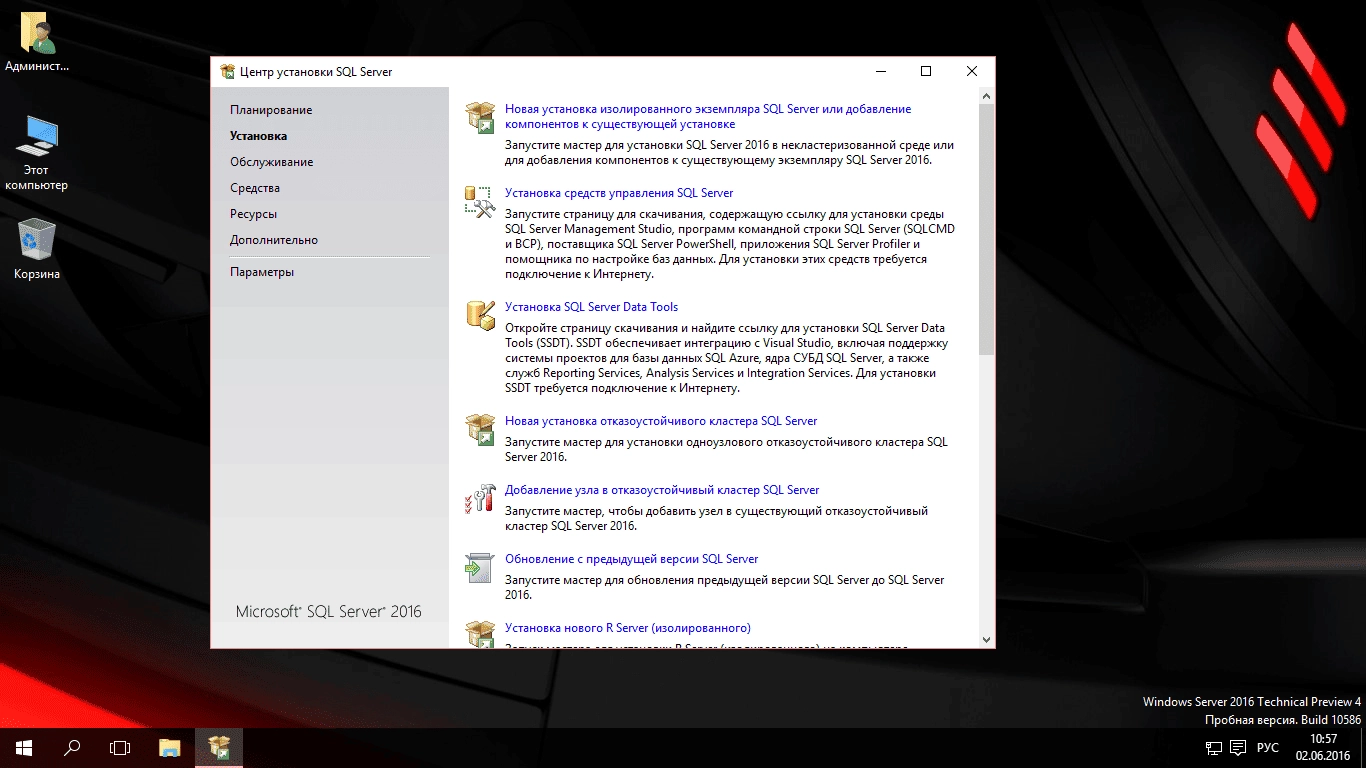This screenshot has height=768, width=1366.
Task: Click the new standalone SQL Server installation icon
Action: pos(480,117)
